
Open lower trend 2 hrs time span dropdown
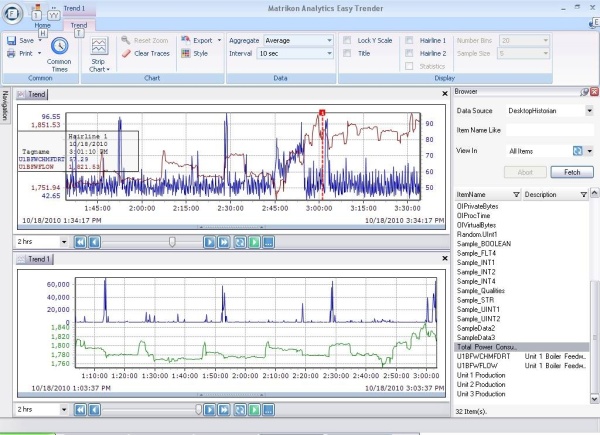64,410
